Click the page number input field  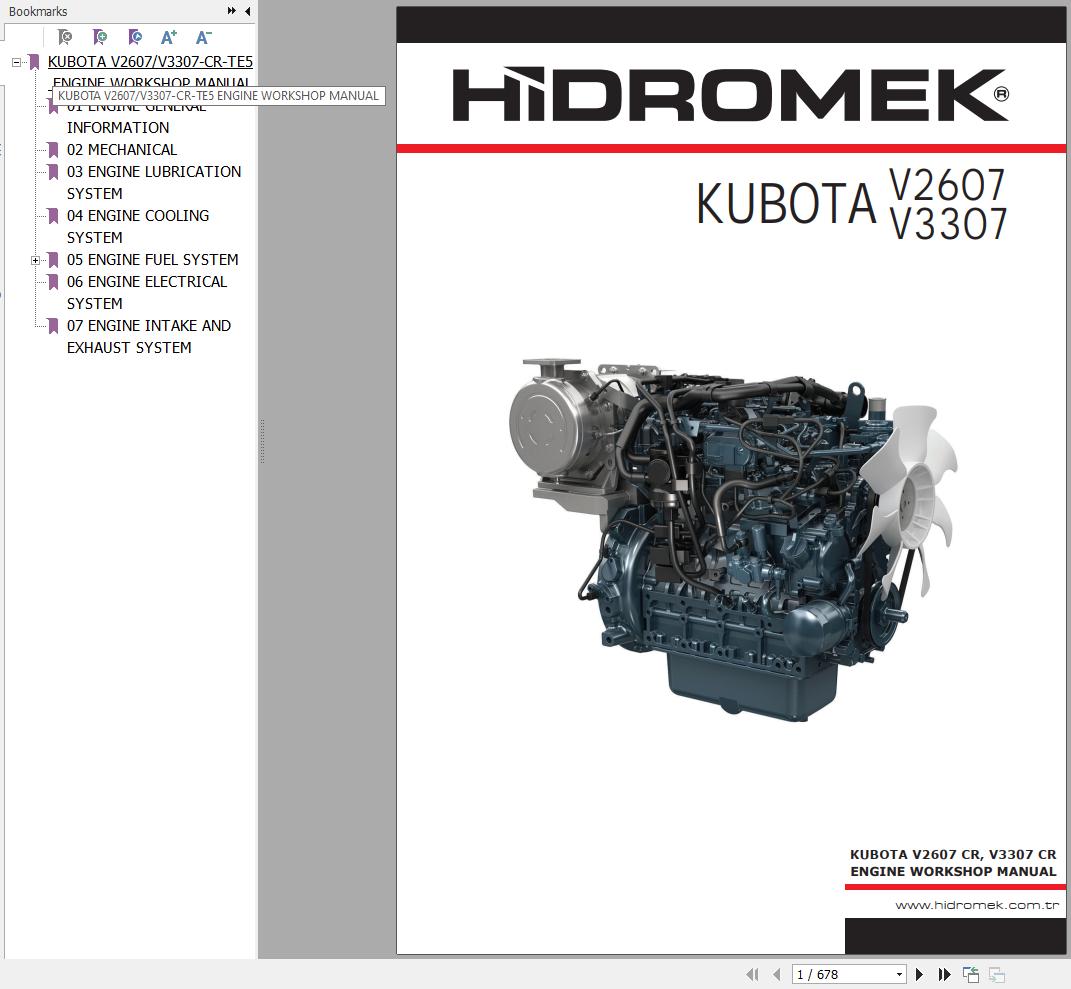(840, 974)
